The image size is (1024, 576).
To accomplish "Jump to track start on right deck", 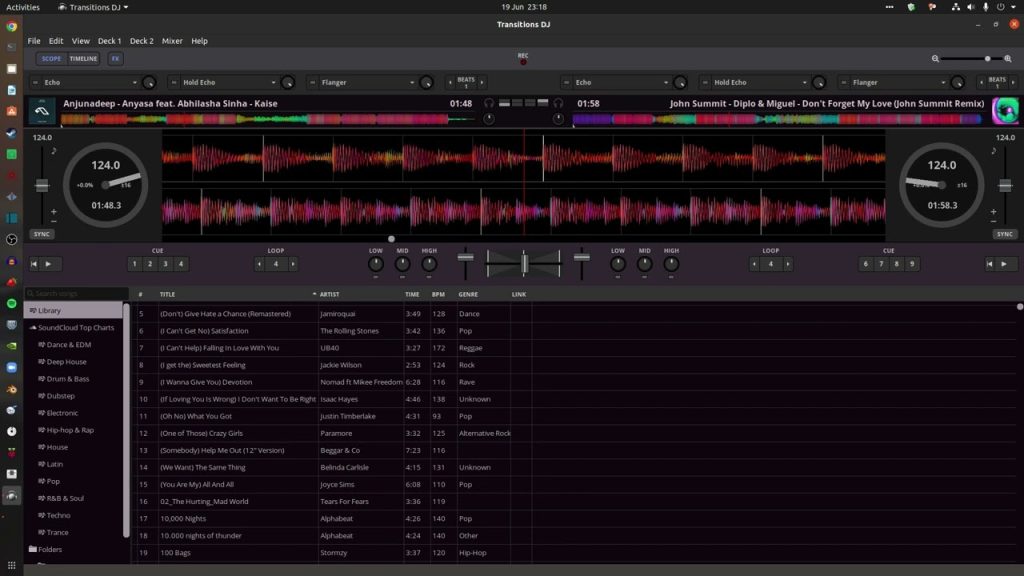I will [988, 264].
